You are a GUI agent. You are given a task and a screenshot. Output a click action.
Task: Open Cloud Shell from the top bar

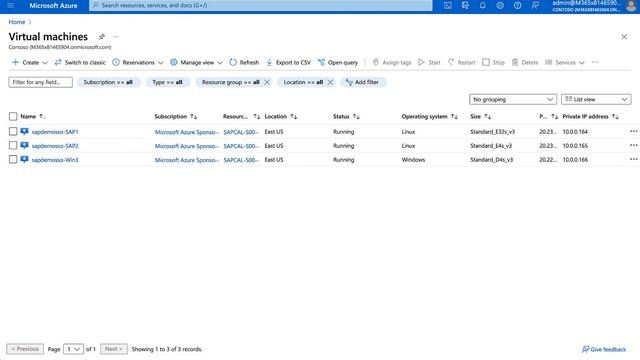[448, 5]
